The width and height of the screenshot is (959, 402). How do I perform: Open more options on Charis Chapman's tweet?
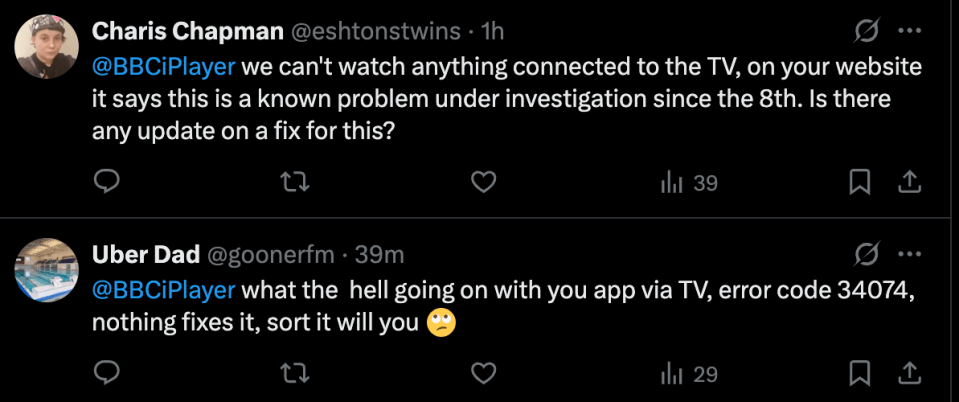click(911, 31)
